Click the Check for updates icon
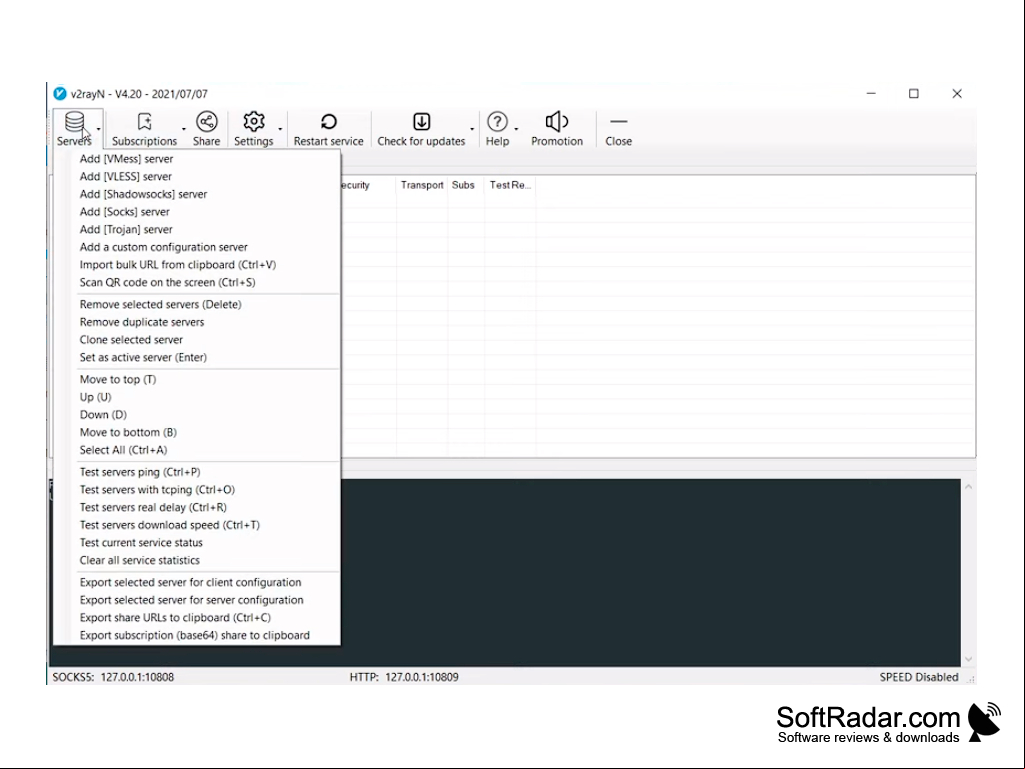Screen dimensions: 1025x769 coord(422,122)
